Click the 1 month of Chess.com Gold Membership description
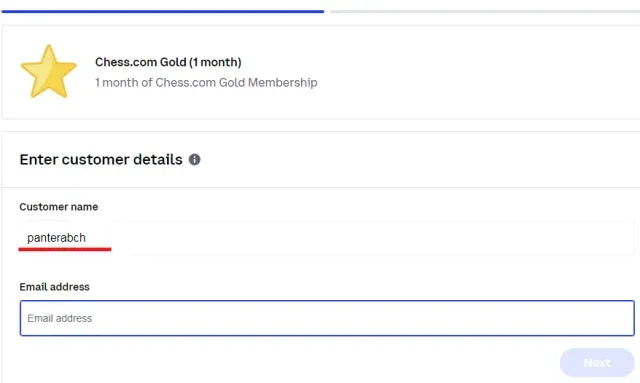 click(206, 82)
